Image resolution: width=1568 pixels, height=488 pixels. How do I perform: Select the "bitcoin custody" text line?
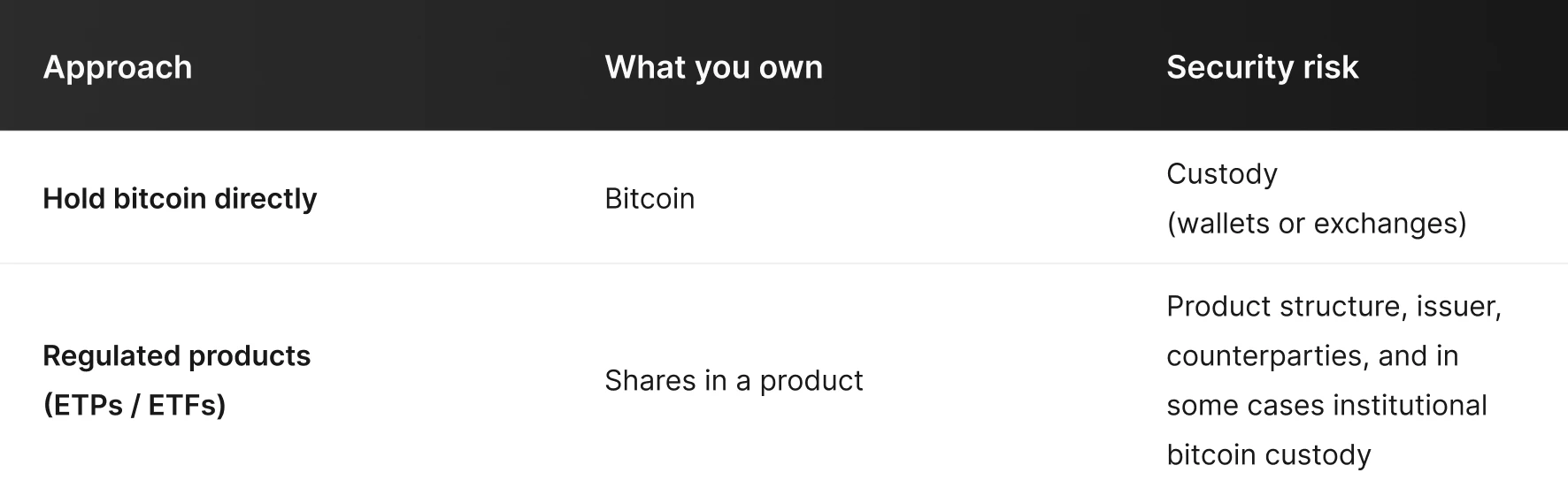coord(1268,454)
